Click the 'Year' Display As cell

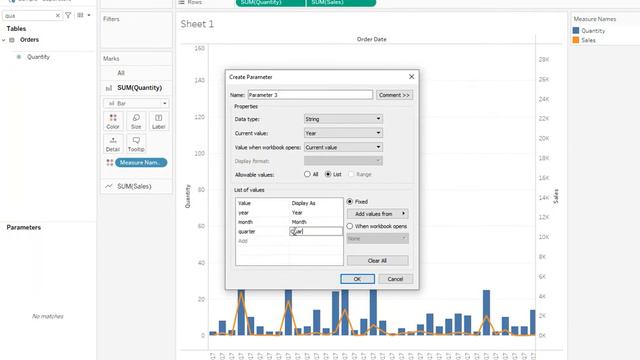pos(316,213)
